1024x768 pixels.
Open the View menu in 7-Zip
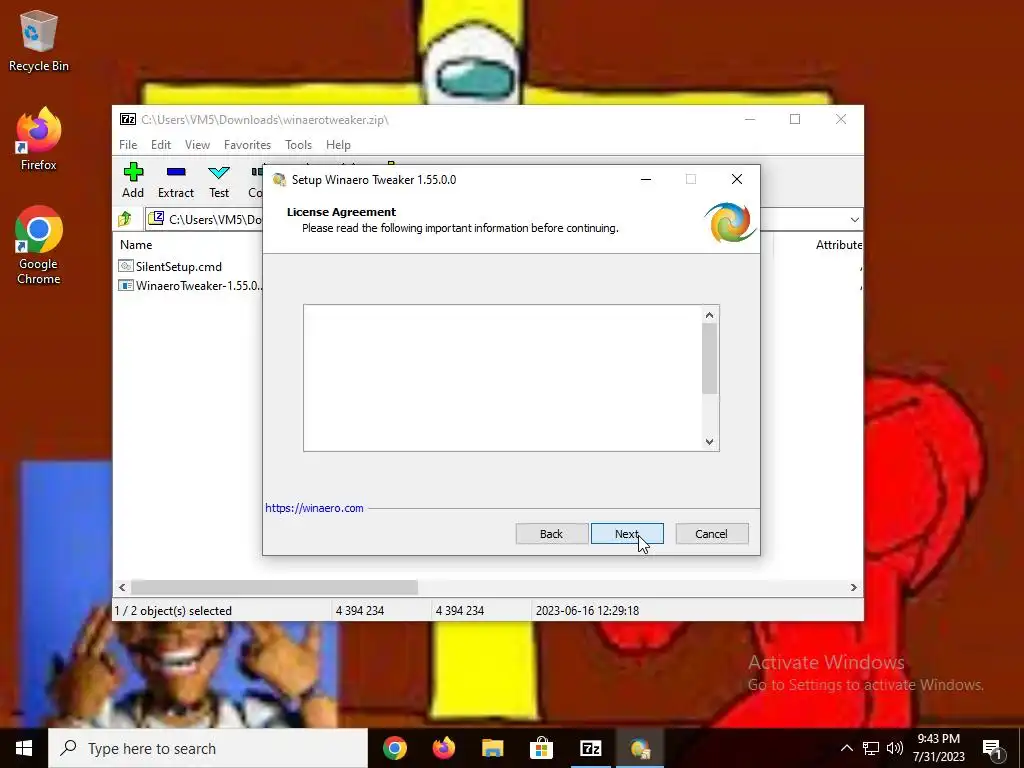pyautogui.click(x=197, y=145)
